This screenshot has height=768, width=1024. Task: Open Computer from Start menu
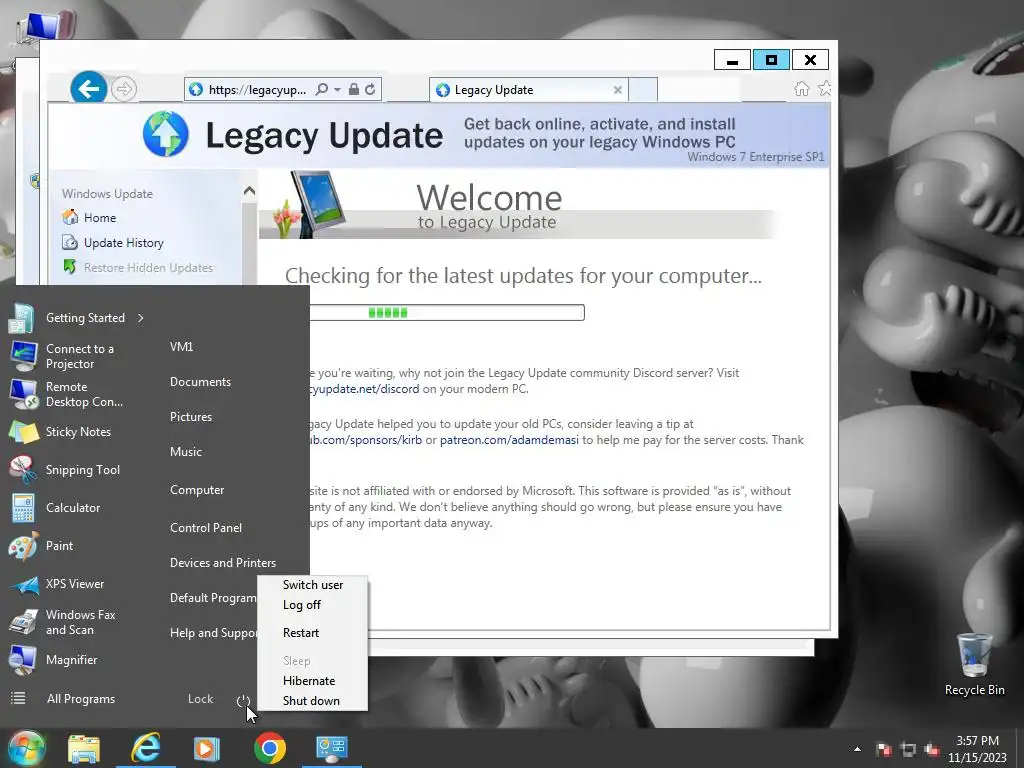(197, 490)
